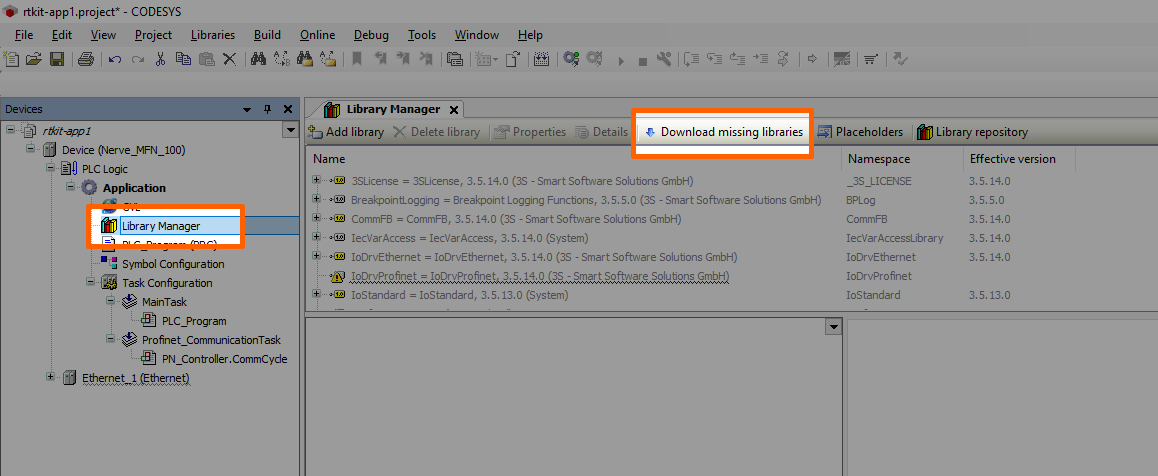Open Find with the binoculars icon
This screenshot has width=1158, height=476.
[258, 59]
